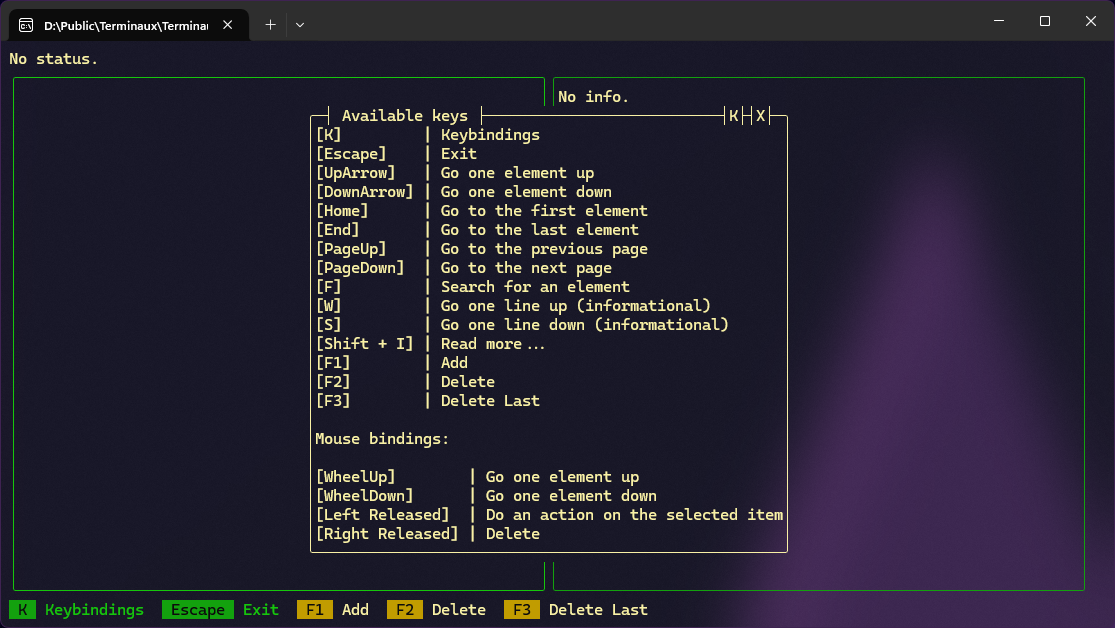Click the green K keybindings key badge

pos(22,610)
